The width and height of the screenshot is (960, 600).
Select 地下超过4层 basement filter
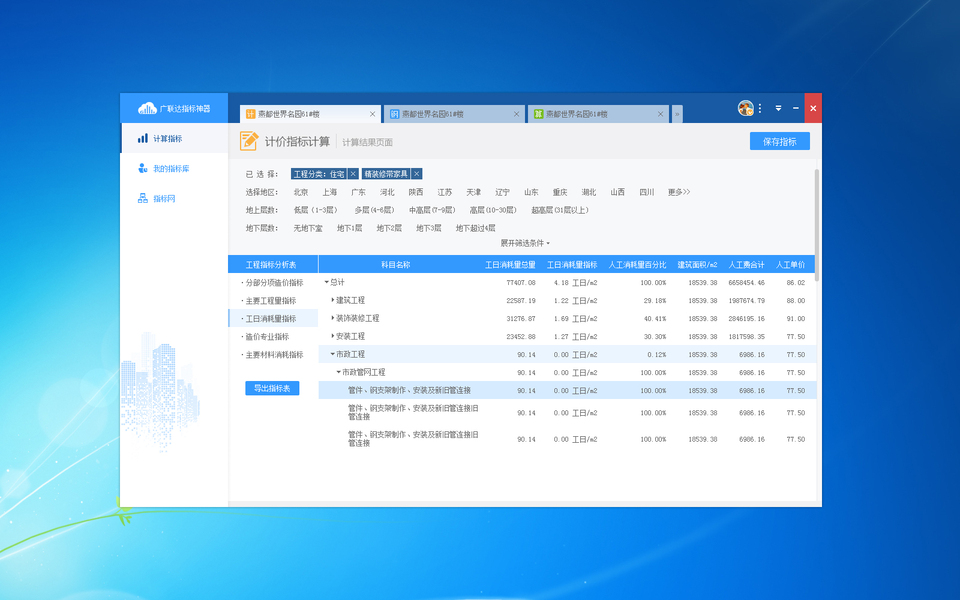tap(475, 228)
